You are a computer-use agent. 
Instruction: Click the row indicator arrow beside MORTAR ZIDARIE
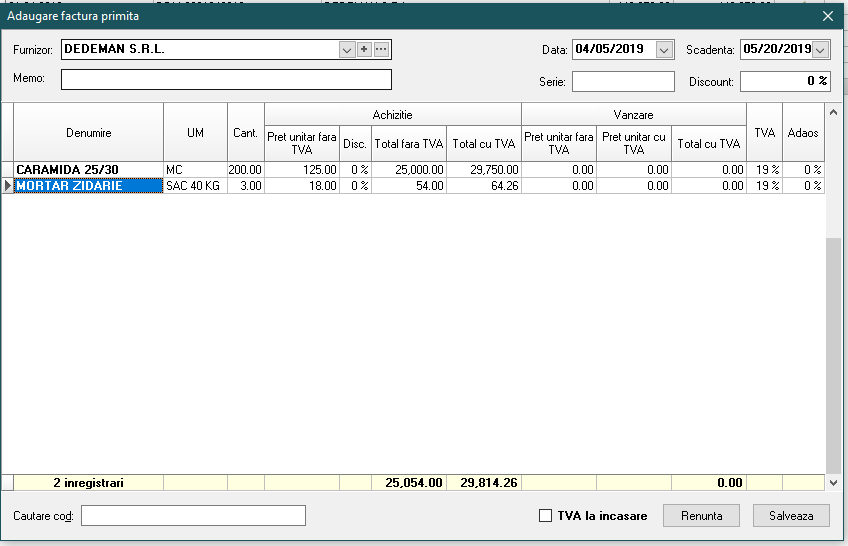pos(8,185)
